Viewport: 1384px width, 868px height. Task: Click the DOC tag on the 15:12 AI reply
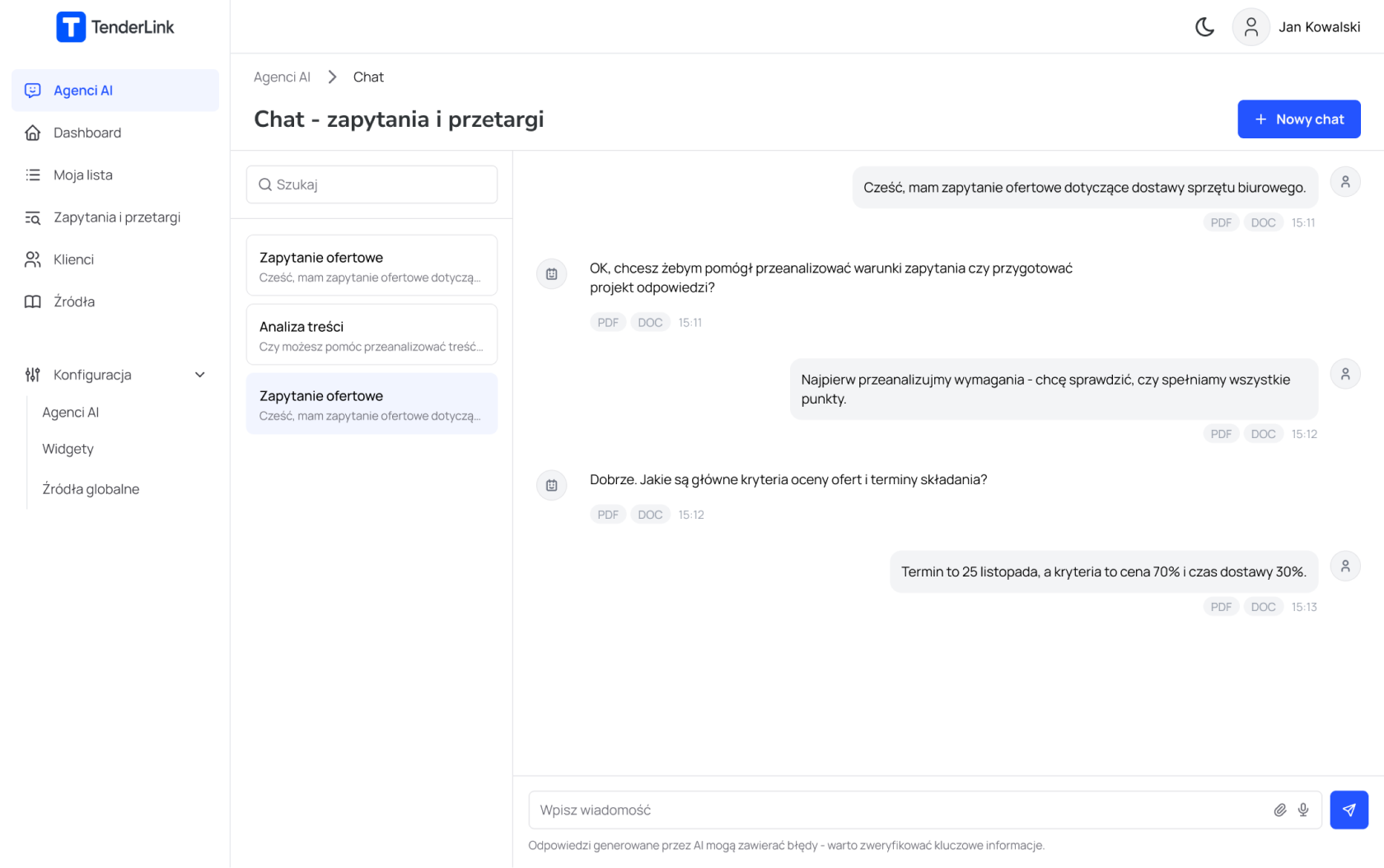pyautogui.click(x=650, y=515)
